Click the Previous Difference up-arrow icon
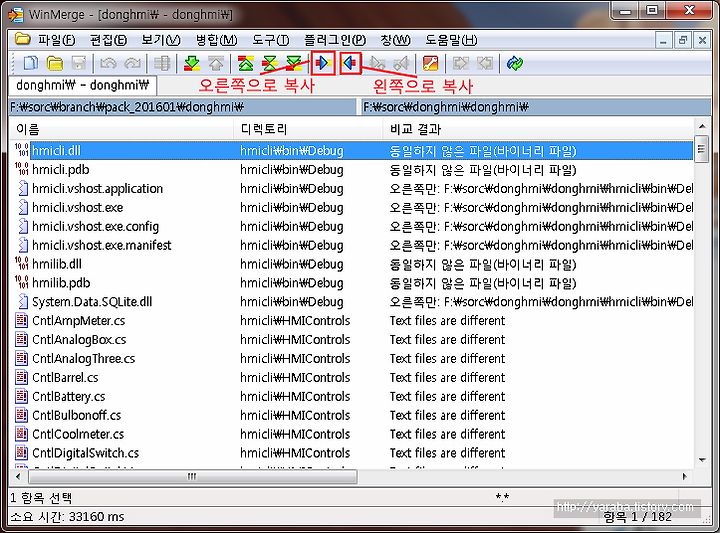The width and height of the screenshot is (720, 533). coord(216,63)
